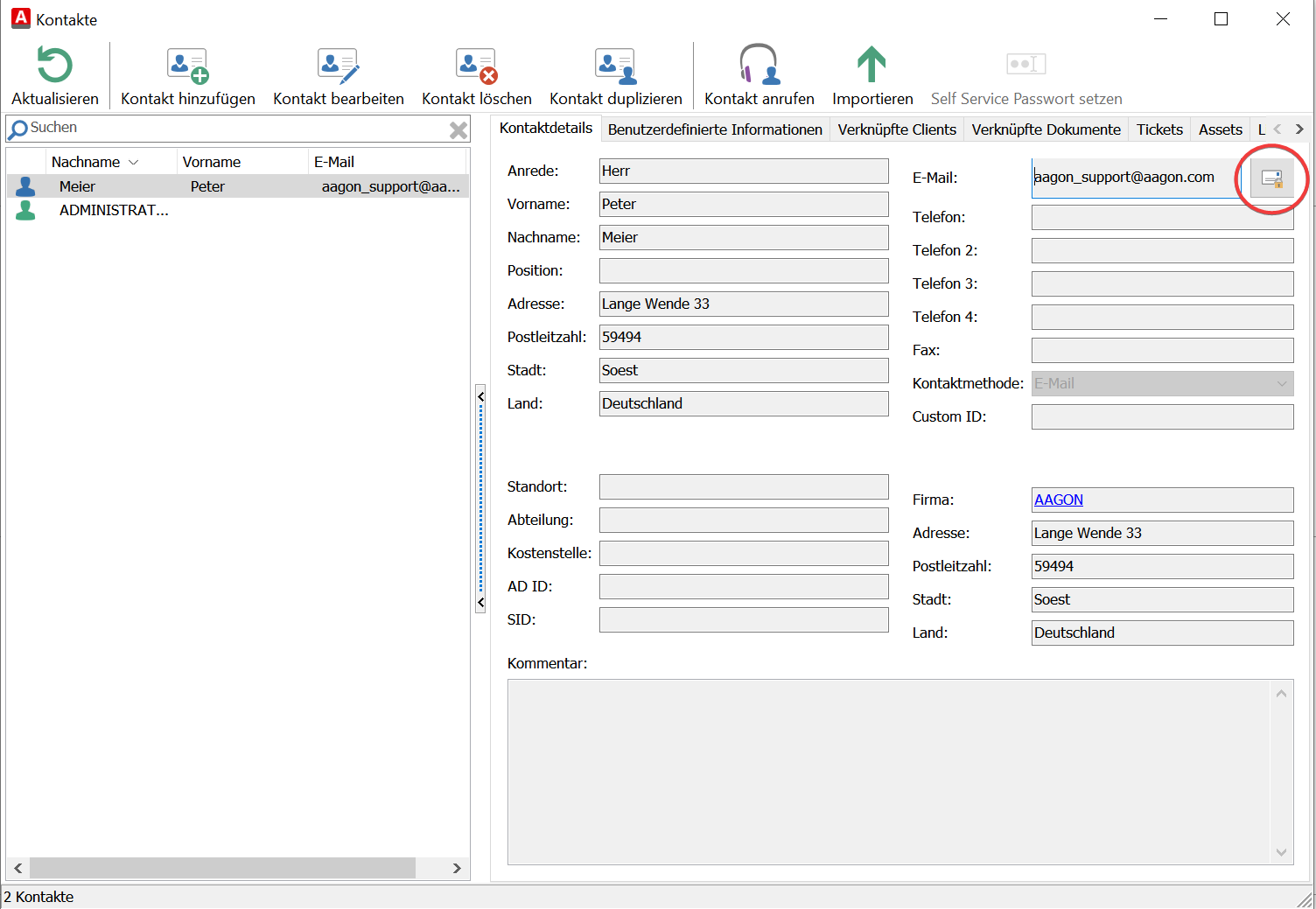This screenshot has height=909, width=1316.
Task: Click the Kontakt löschen icon
Action: tap(476, 66)
